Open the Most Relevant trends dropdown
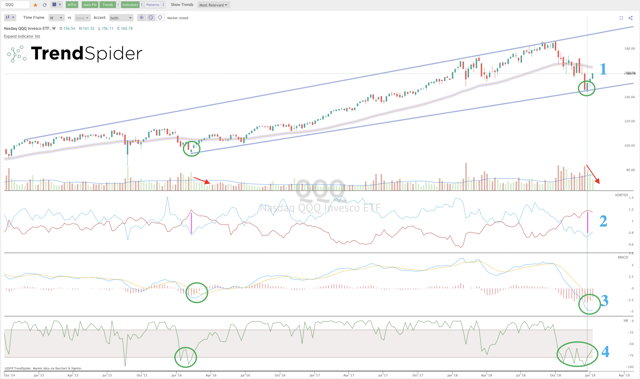 [x=214, y=5]
